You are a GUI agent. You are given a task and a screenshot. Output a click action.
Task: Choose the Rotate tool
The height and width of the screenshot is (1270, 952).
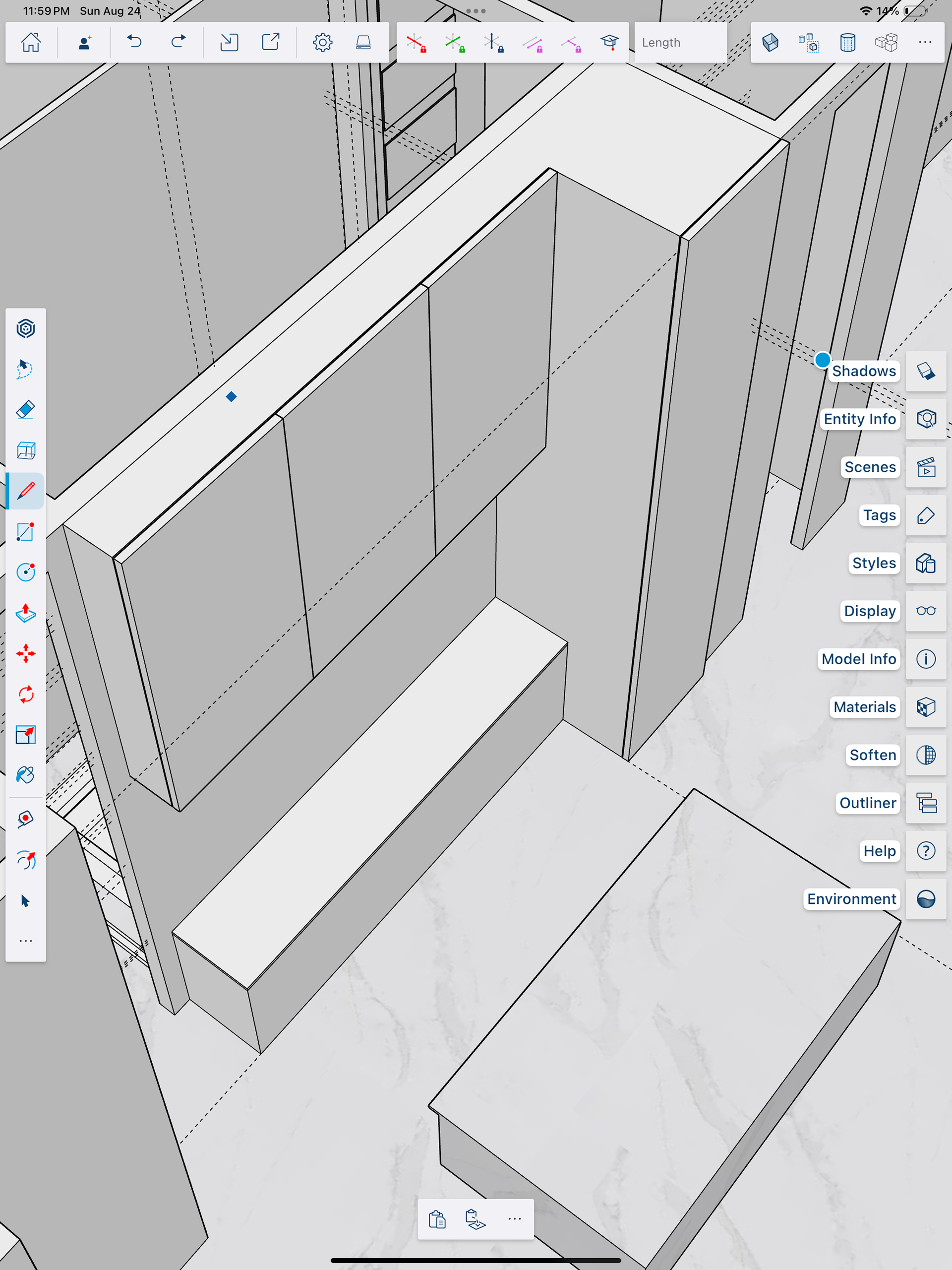[25, 694]
